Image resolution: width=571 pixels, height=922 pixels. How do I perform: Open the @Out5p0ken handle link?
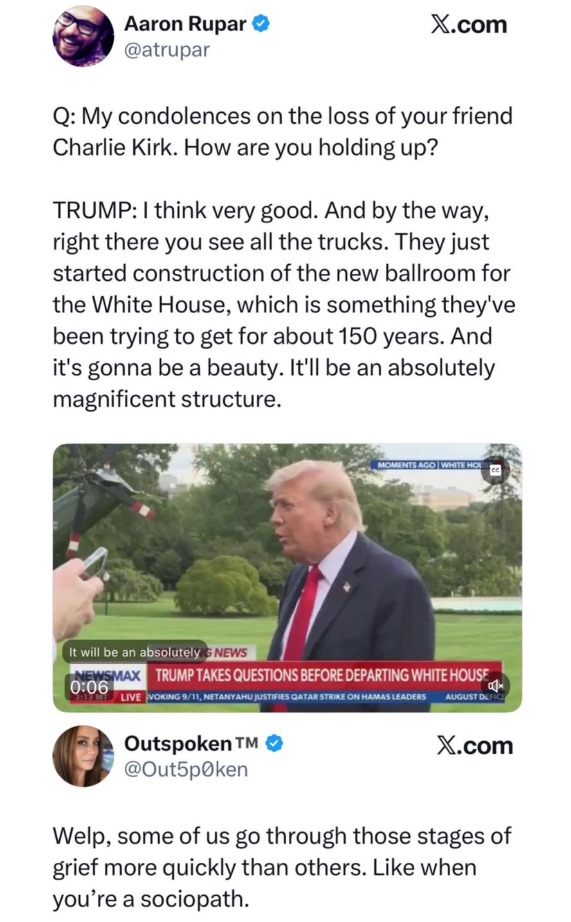pyautogui.click(x=186, y=769)
